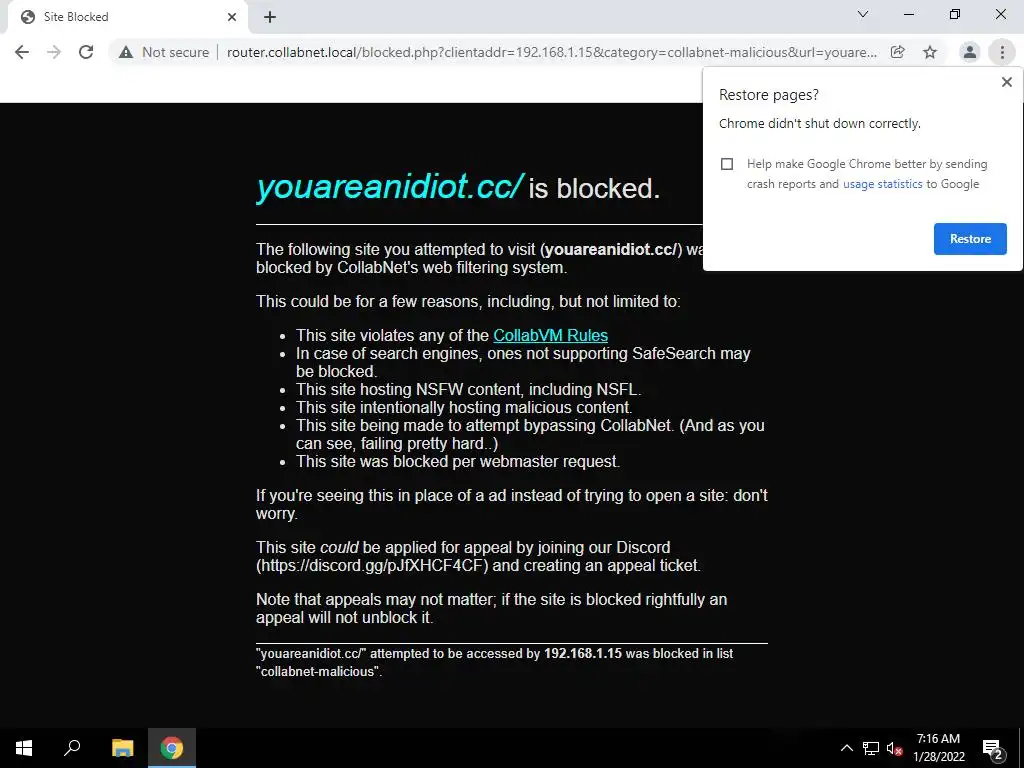Follow the usage statistics link
Screen dimensions: 1024x768
(882, 184)
